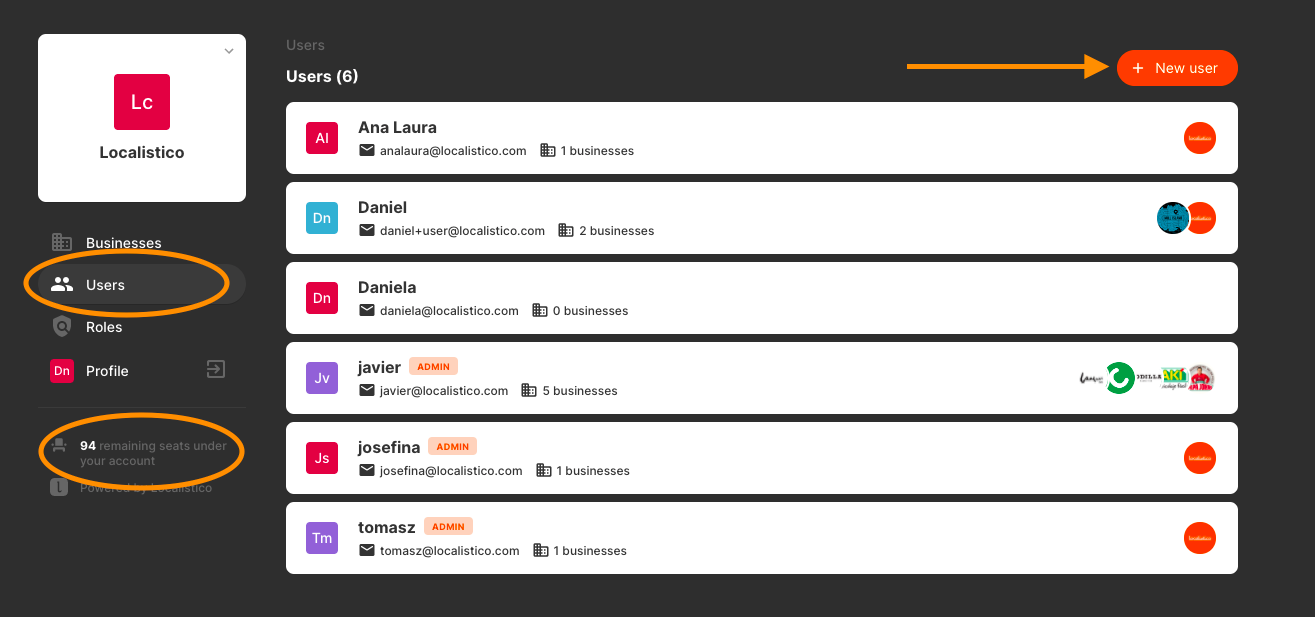Image resolution: width=1315 pixels, height=617 pixels.
Task: Click the logout arrow icon beside Profile
Action: click(x=216, y=369)
